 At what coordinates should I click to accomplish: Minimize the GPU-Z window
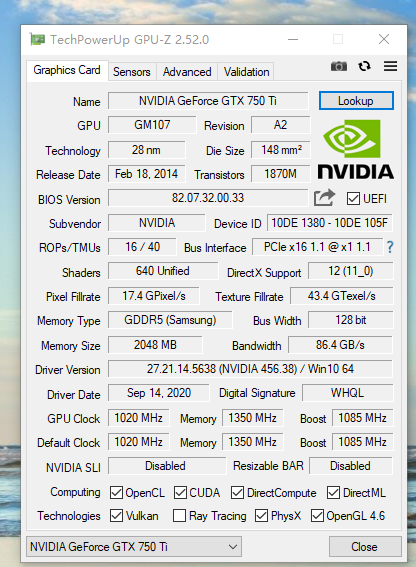(293, 39)
